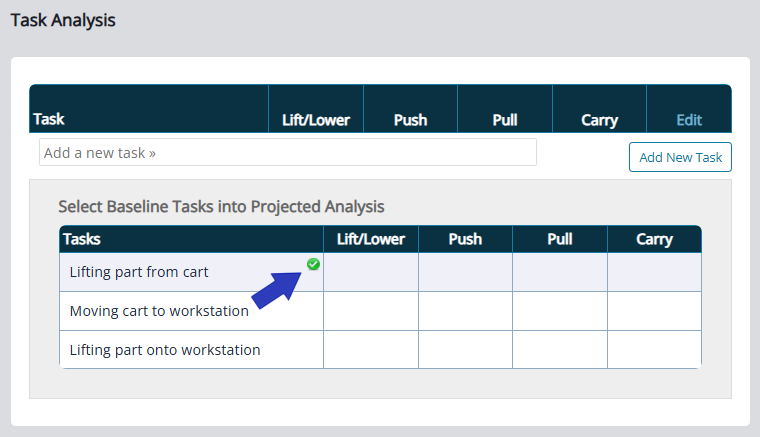
Task: Click Lift/Lower header in the top task table
Action: tap(315, 120)
